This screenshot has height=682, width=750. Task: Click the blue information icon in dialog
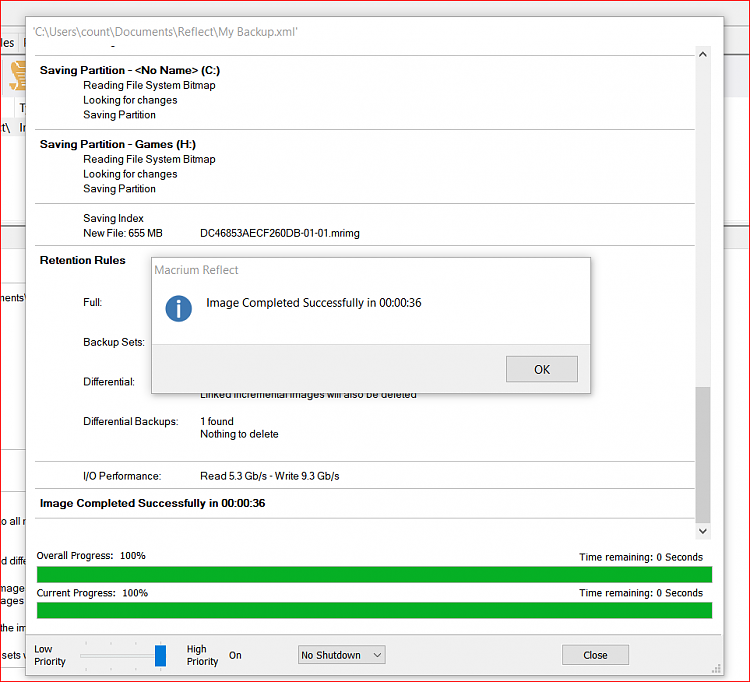178,308
